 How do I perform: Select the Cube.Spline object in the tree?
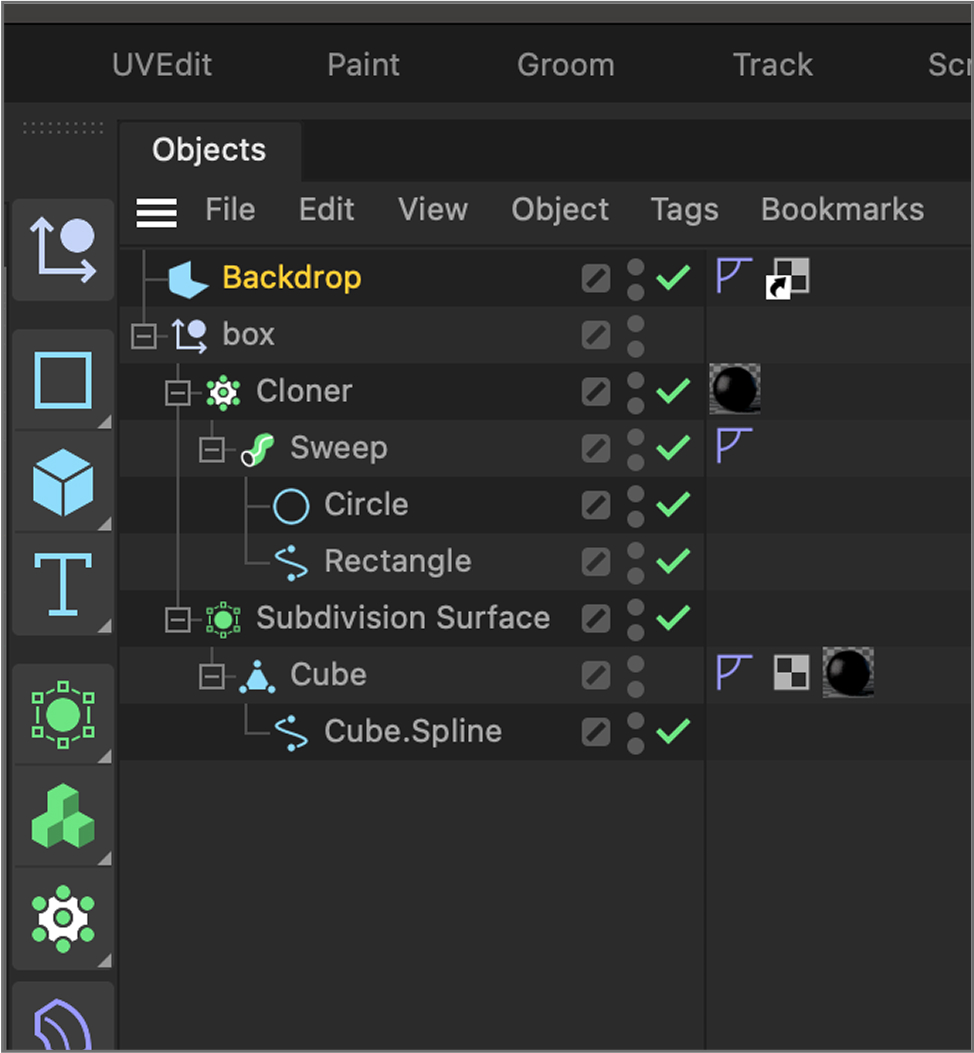pos(411,731)
